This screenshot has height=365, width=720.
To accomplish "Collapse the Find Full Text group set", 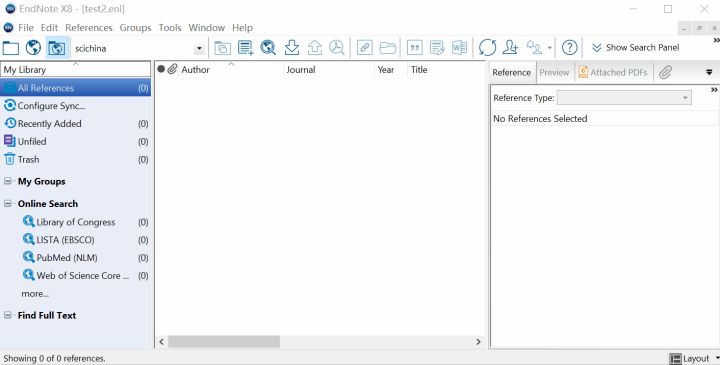I will (x=8, y=315).
